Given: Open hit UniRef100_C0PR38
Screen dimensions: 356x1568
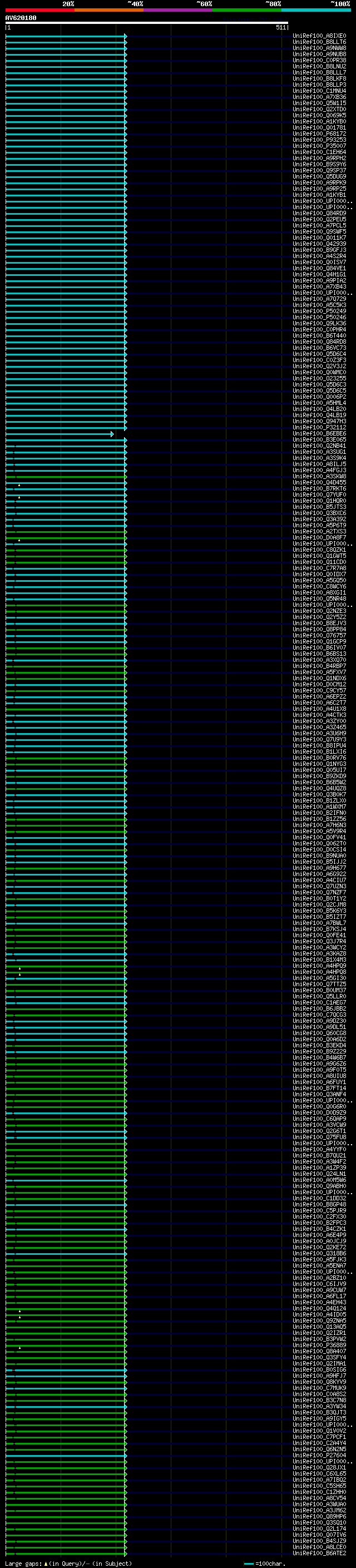Looking at the screenshot, I should point(319,60).
